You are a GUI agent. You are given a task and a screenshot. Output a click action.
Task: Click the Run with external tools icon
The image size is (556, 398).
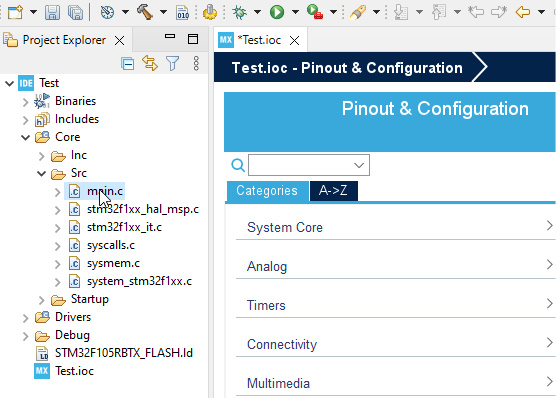pos(315,12)
